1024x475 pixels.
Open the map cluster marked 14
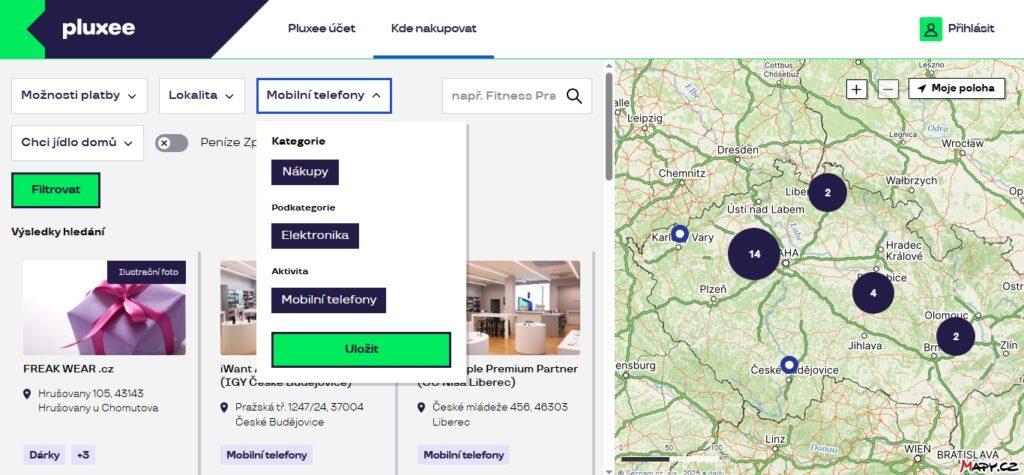coord(754,254)
